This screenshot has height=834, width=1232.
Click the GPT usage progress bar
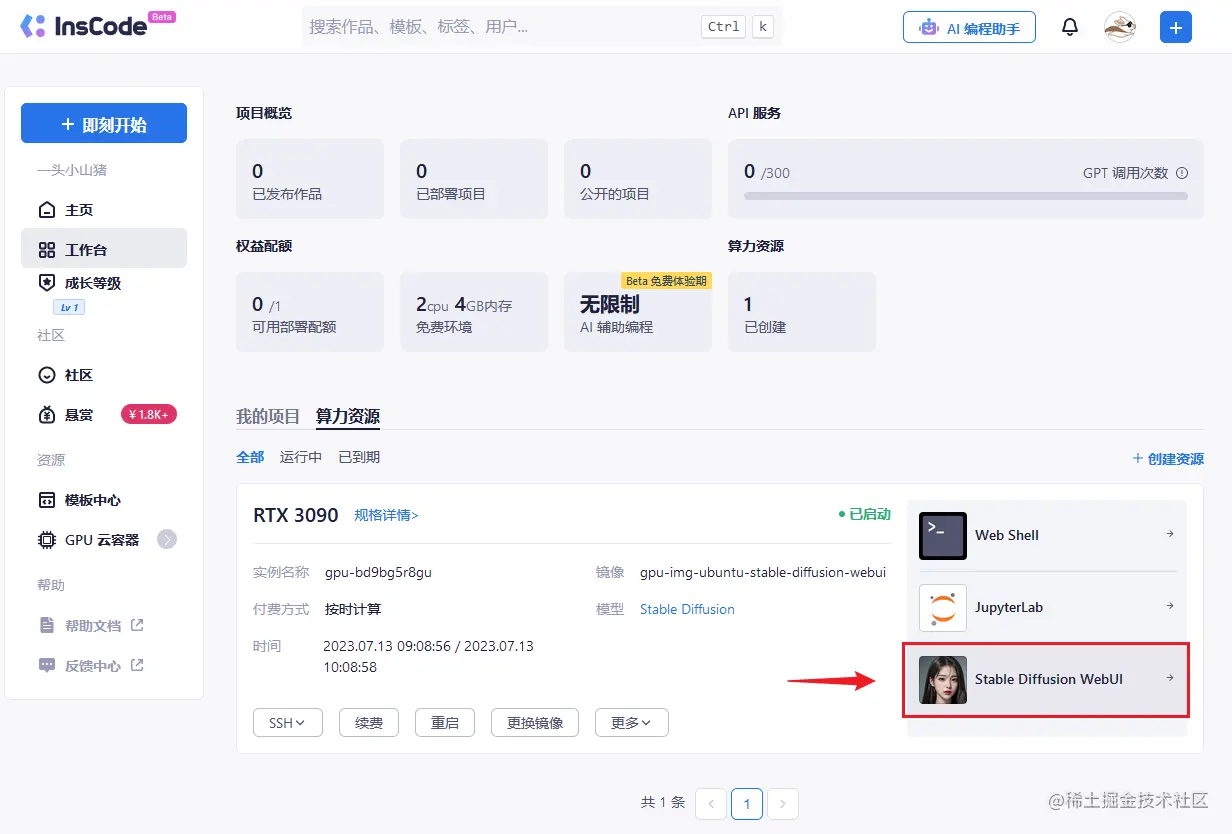(x=966, y=196)
